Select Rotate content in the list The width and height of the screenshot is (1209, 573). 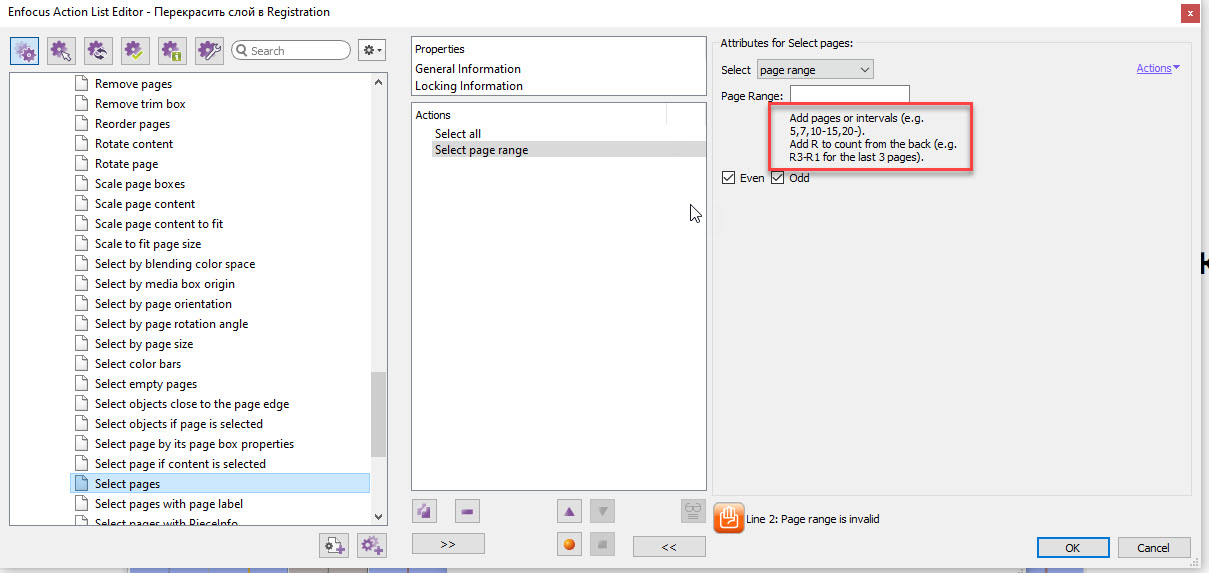point(134,144)
